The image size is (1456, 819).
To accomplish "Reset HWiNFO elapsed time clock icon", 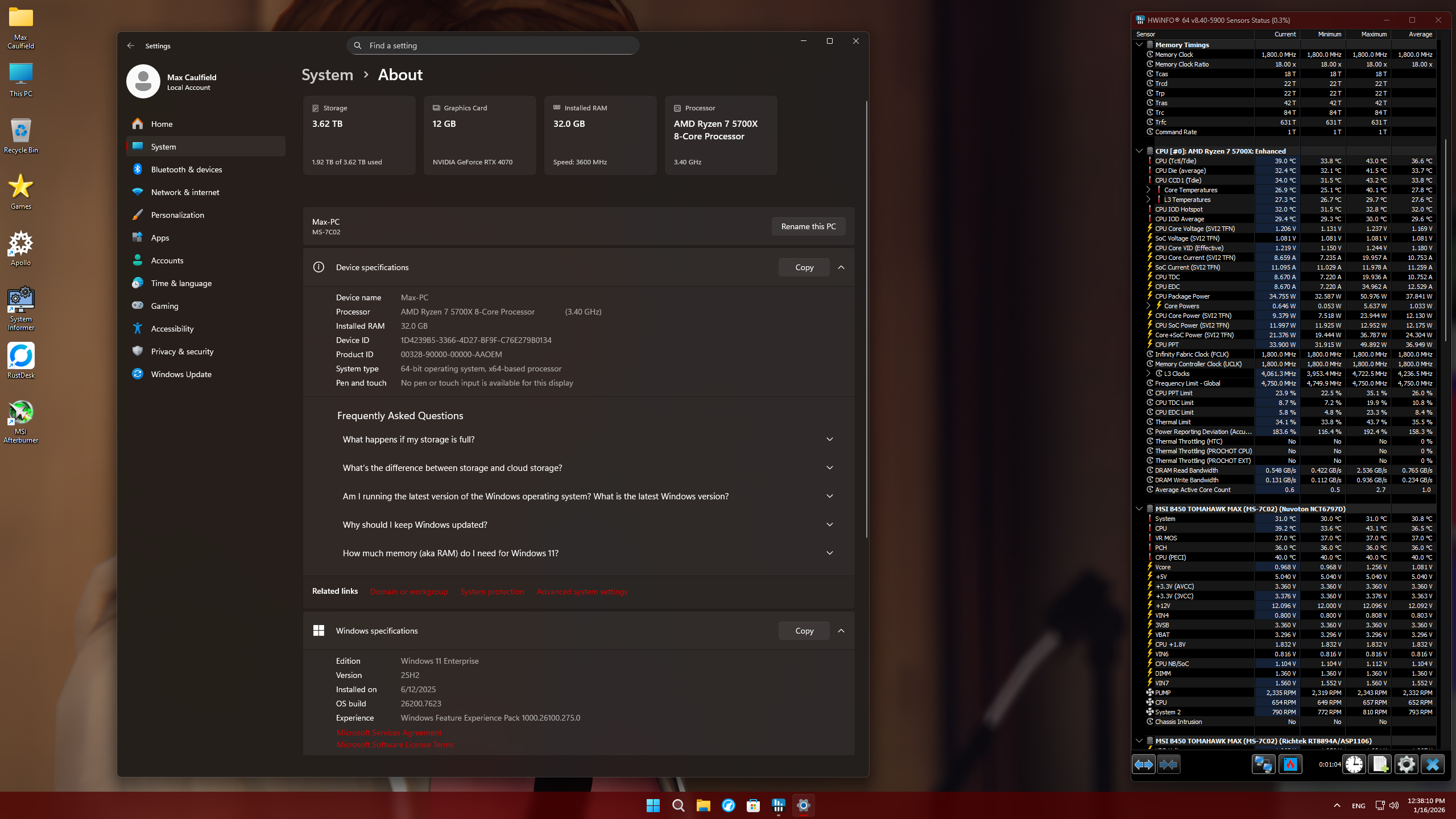I will 1354,764.
